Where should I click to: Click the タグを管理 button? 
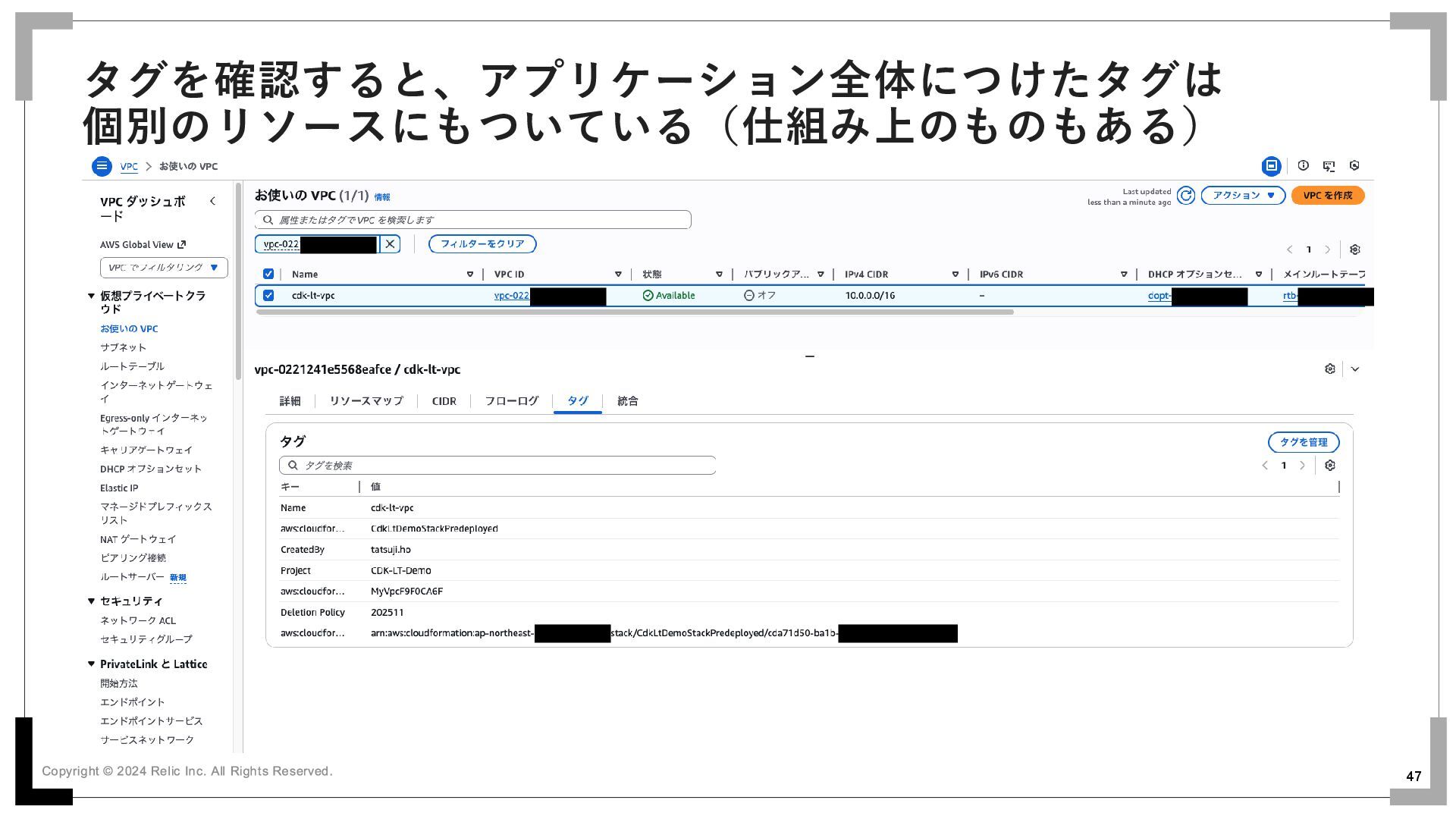tap(1303, 442)
